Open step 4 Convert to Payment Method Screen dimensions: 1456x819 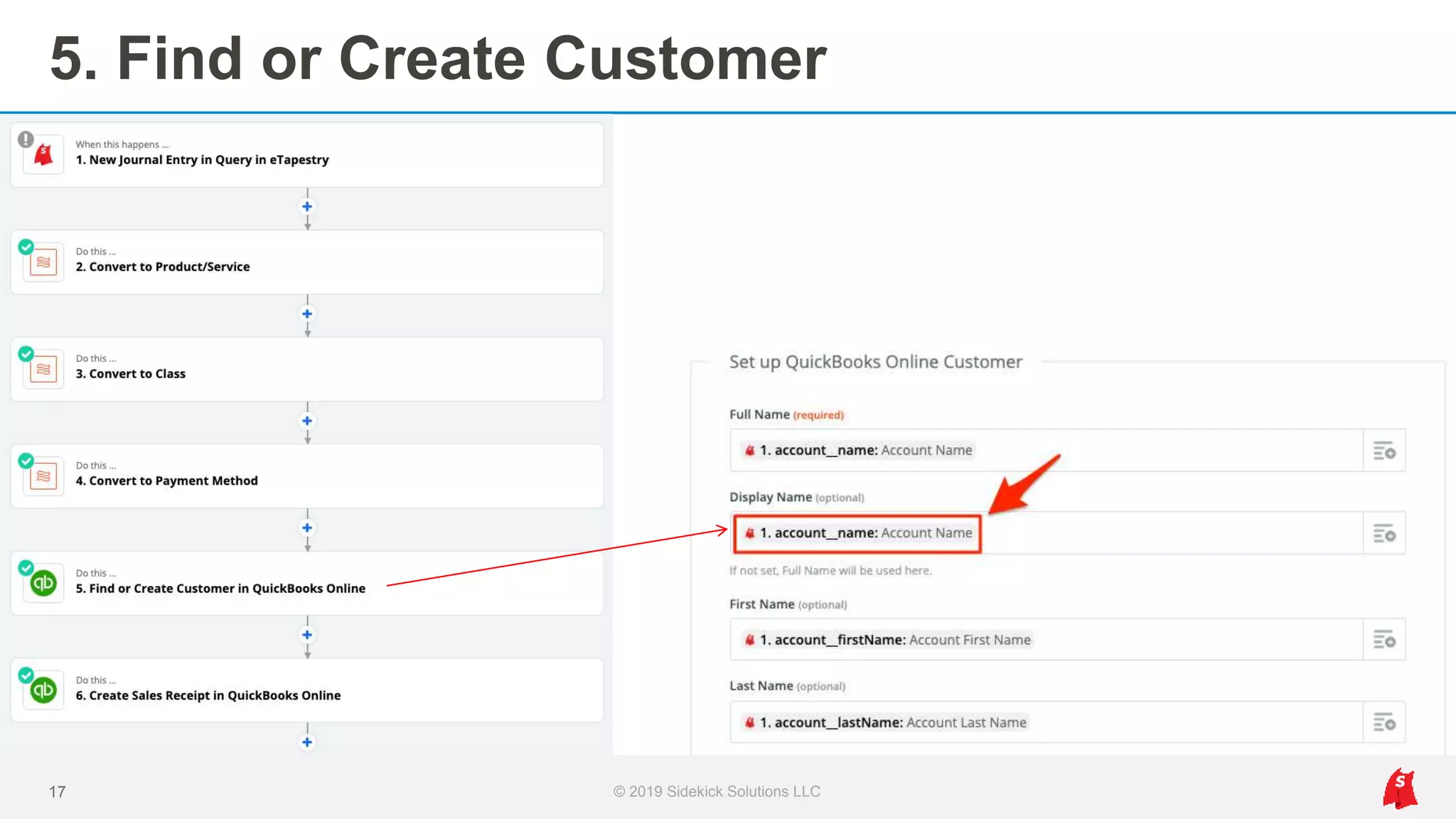(307, 476)
